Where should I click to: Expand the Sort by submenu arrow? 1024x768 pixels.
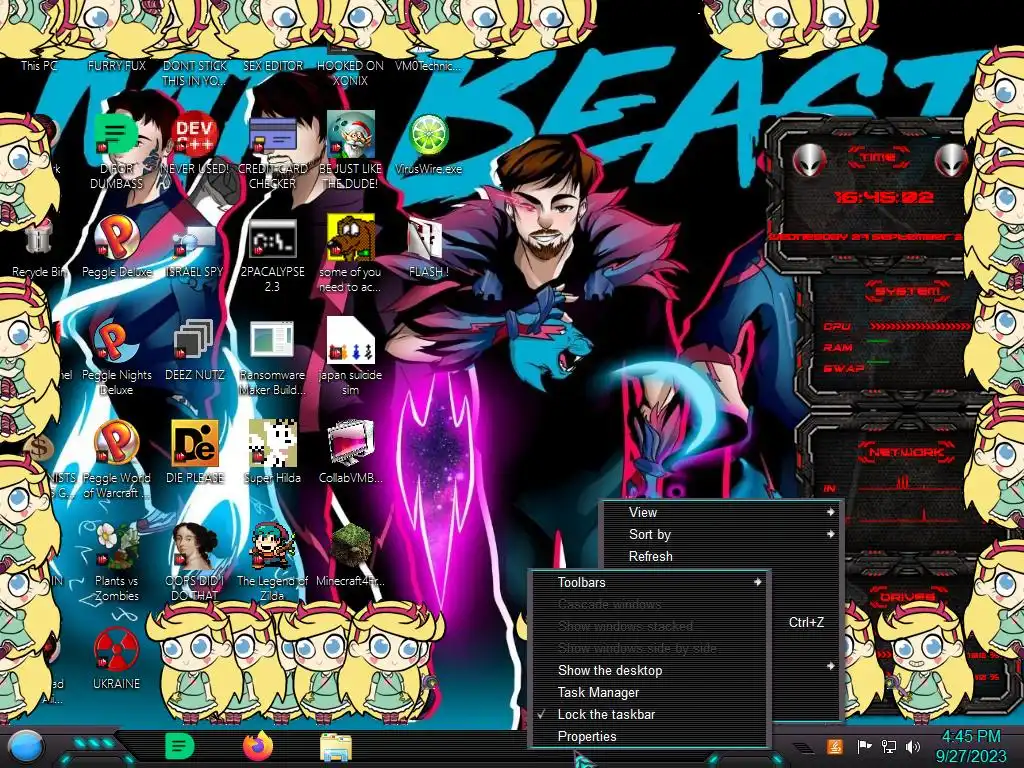(830, 534)
